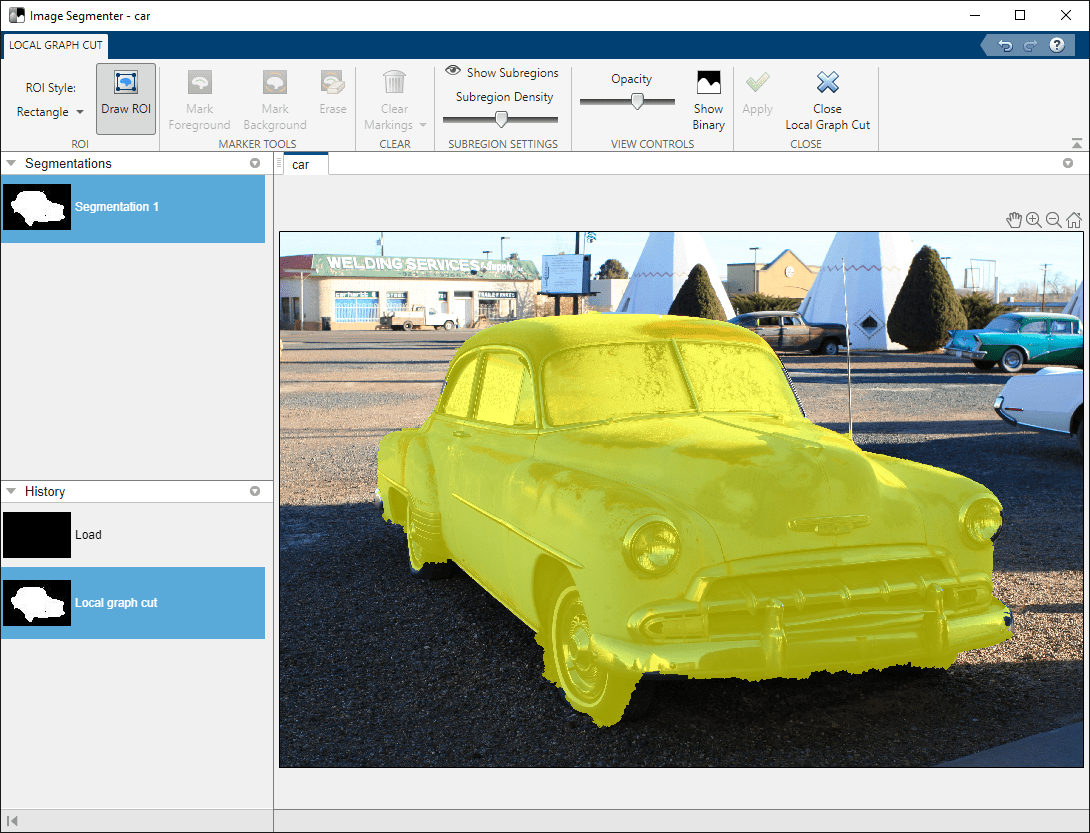Open the ROI Style Rectangle dropdown
The width and height of the screenshot is (1090, 833).
pyautogui.click(x=50, y=112)
